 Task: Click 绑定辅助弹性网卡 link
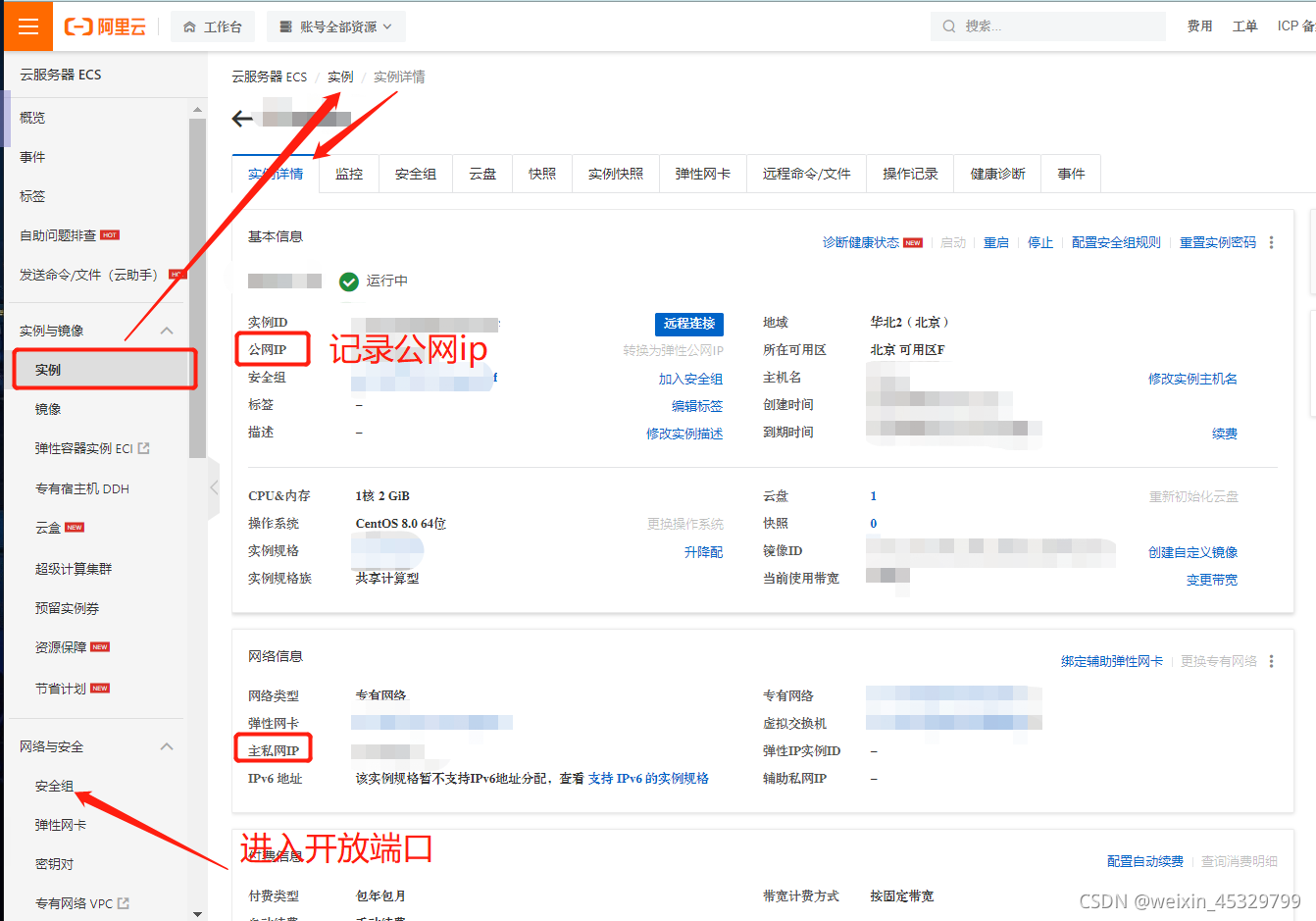pyautogui.click(x=1112, y=661)
